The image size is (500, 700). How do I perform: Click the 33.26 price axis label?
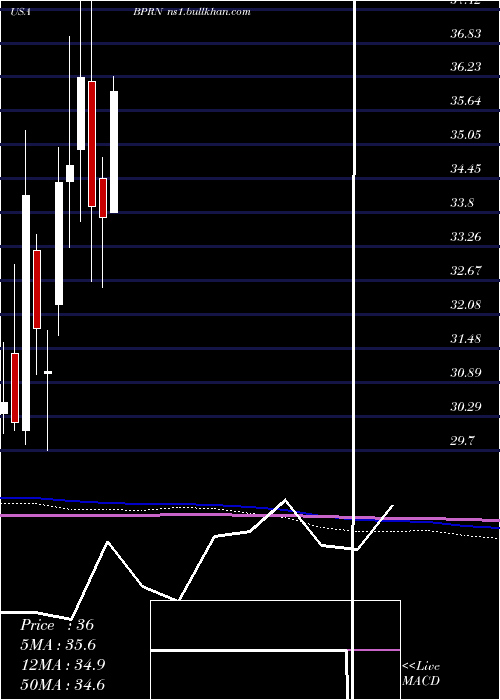[x=466, y=237]
